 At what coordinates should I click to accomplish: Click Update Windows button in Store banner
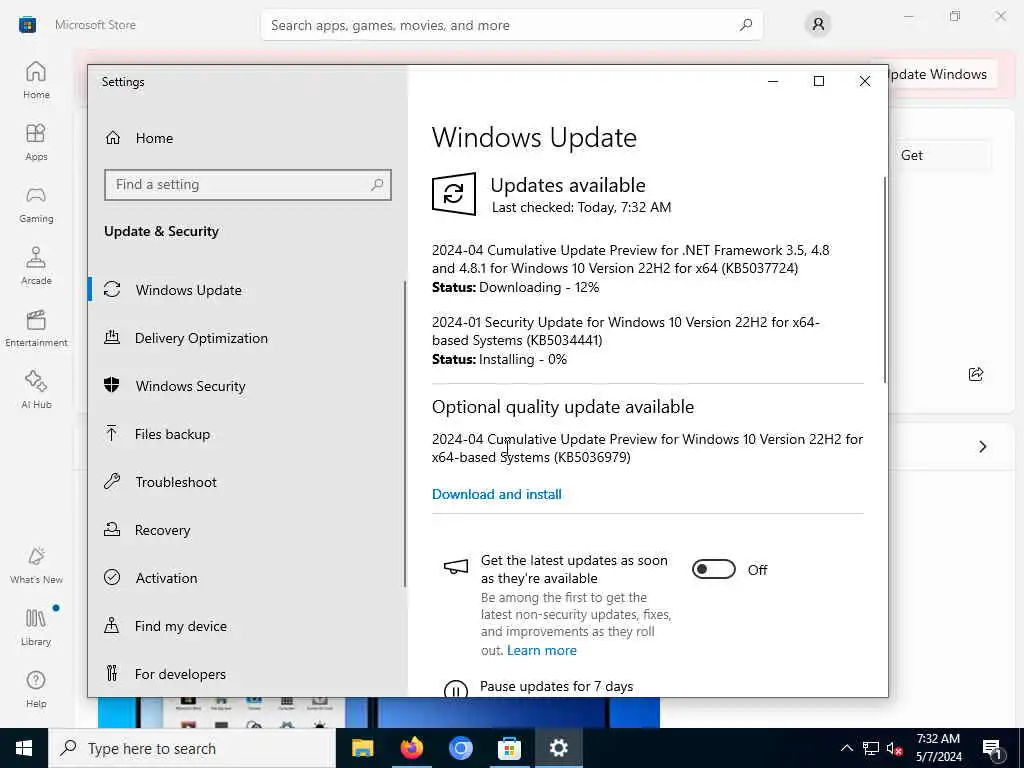(940, 74)
